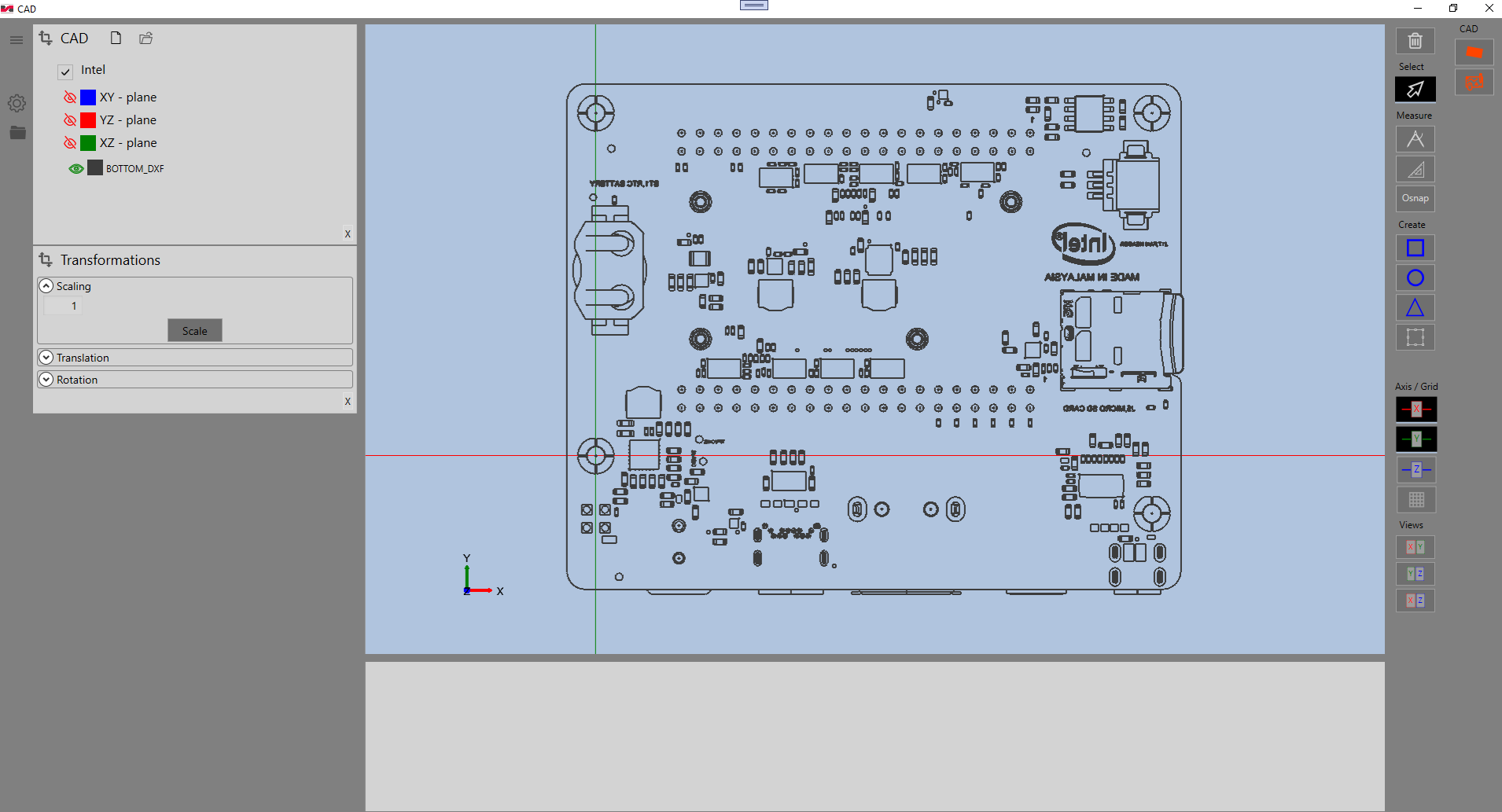Switch to the XY view

click(x=1415, y=547)
